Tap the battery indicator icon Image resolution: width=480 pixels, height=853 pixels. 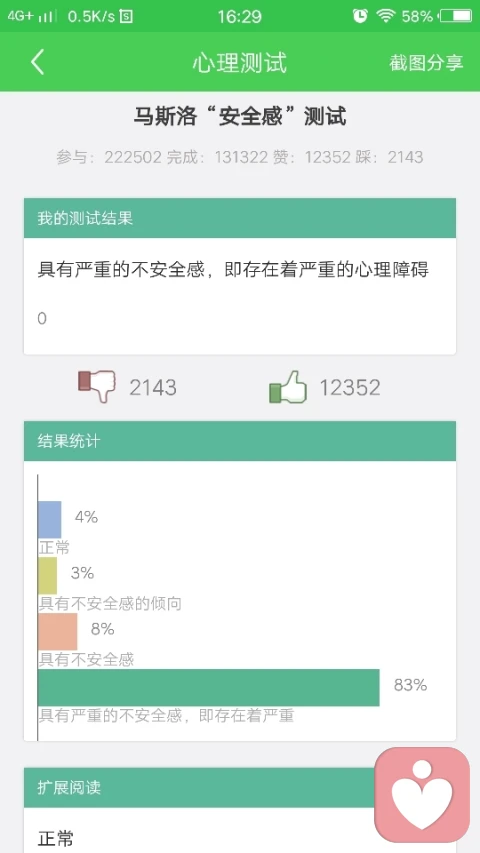pos(456,16)
